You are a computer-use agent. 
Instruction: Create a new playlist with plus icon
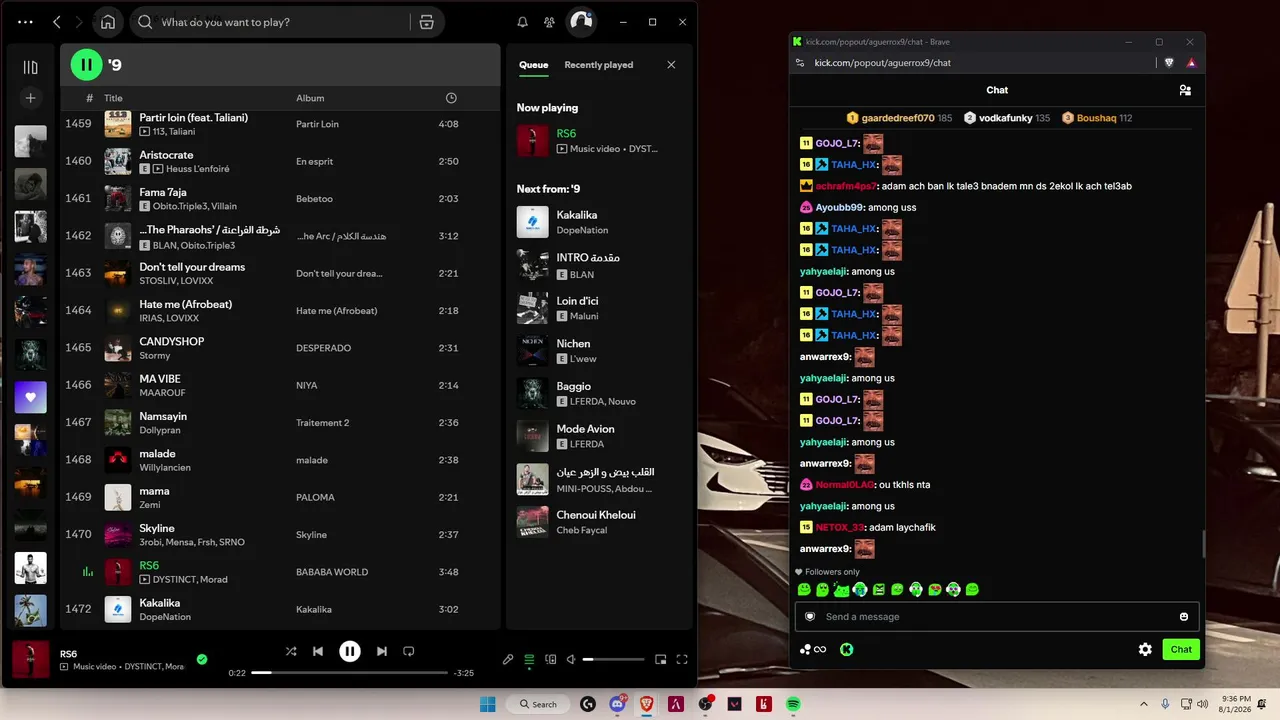pyautogui.click(x=31, y=98)
